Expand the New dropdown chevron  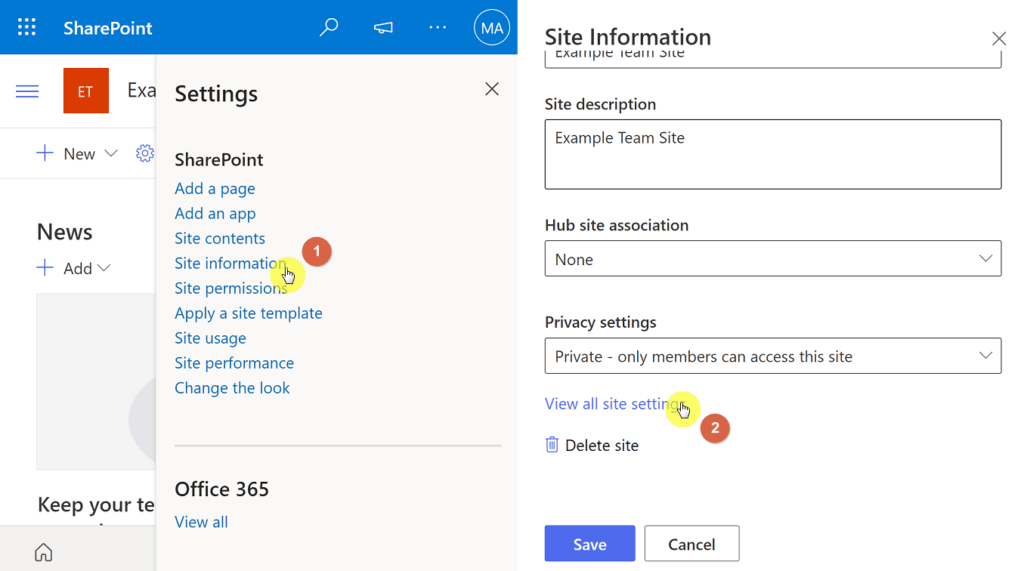pos(111,154)
